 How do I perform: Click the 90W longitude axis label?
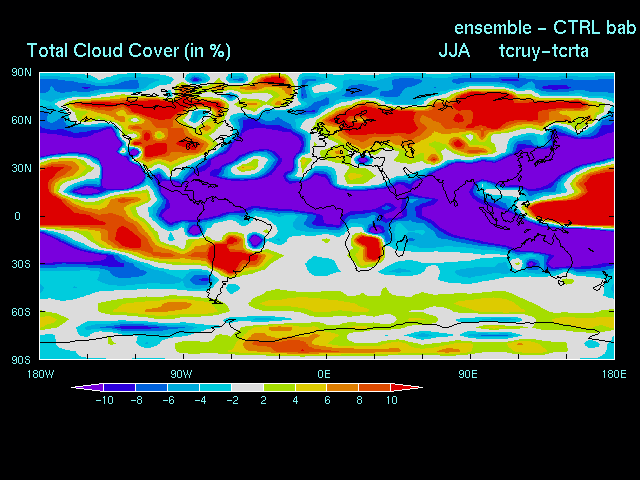(182, 373)
